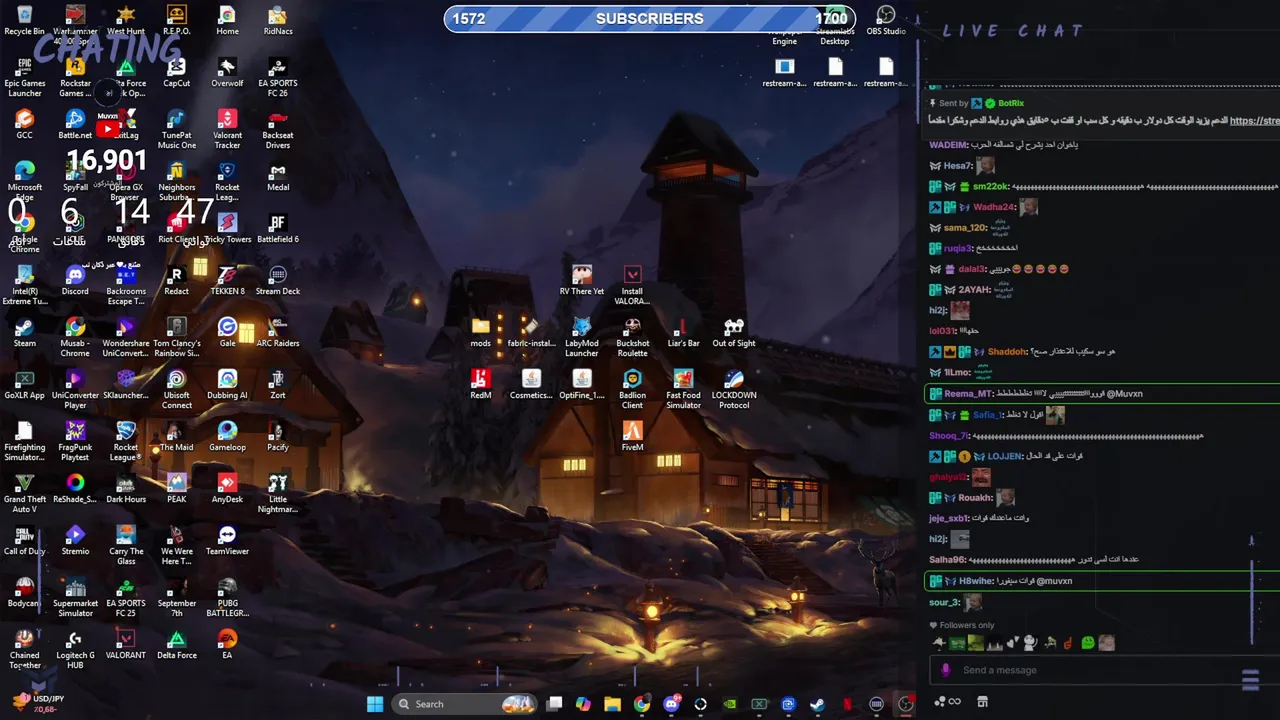Open the Ubisoft Connect shortcut
Viewport: 1280px width, 720px height.
(x=176, y=389)
